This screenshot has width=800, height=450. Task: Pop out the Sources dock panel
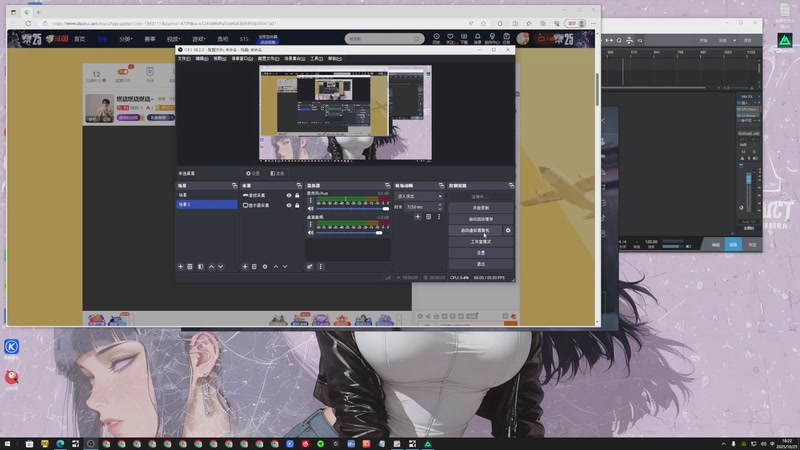point(299,186)
